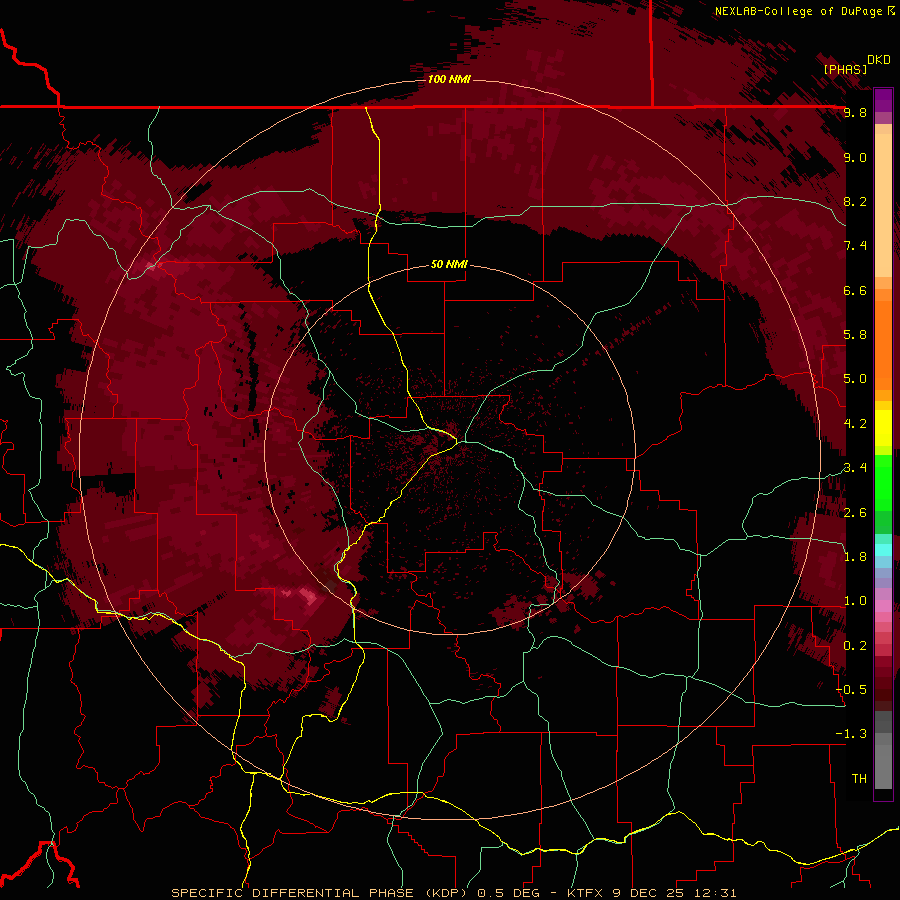The height and width of the screenshot is (900, 900).
Task: Click the 0.5 DEG elevation text in the caption
Action: pos(509,893)
